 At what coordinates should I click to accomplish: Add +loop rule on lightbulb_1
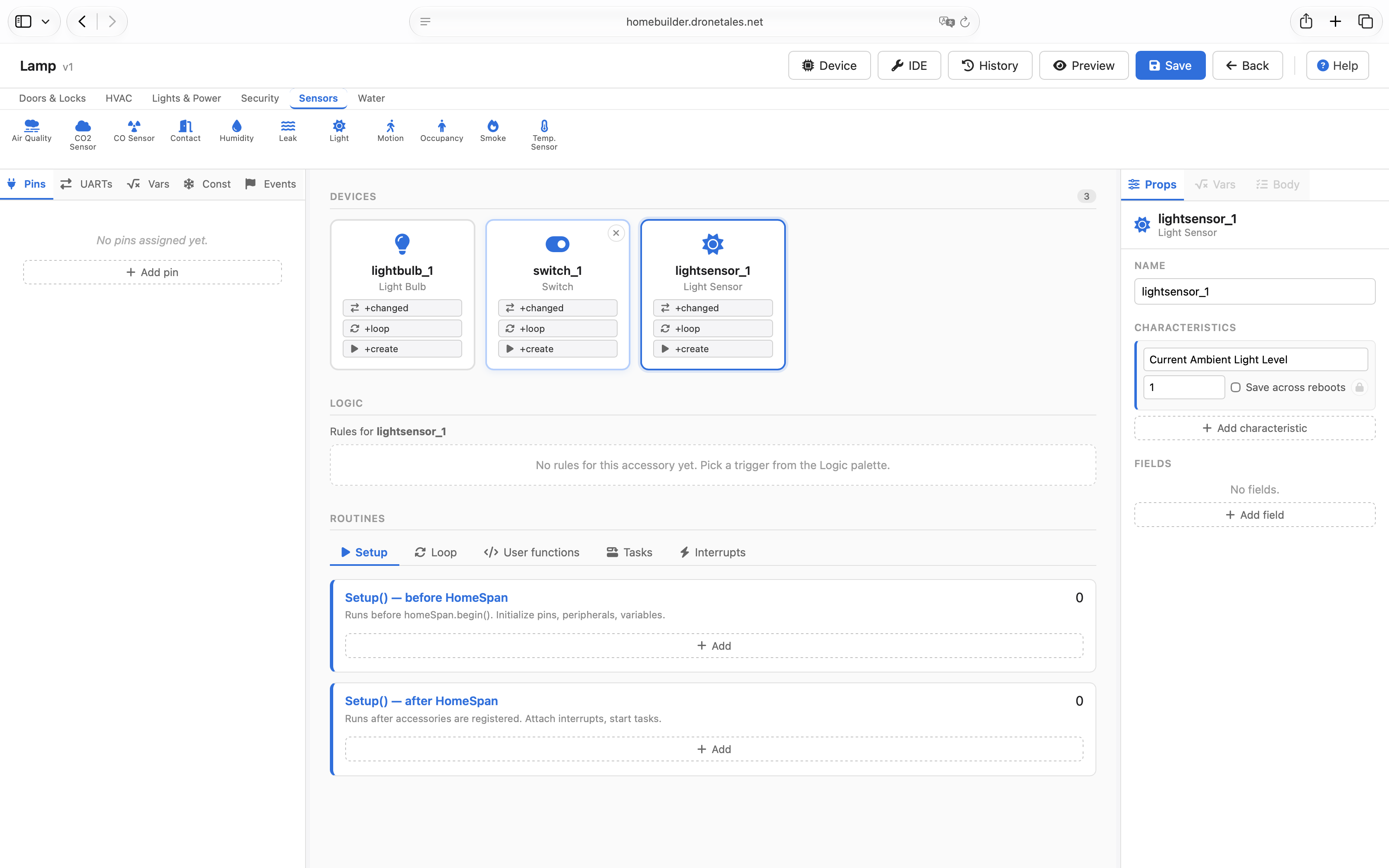point(402,328)
